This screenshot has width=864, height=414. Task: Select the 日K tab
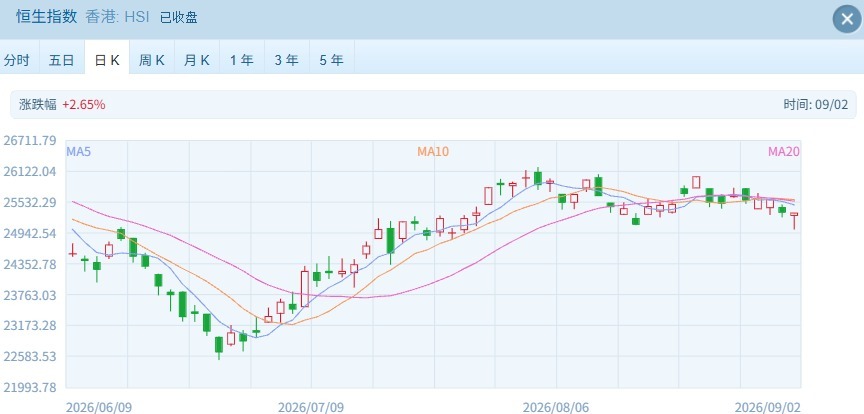[107, 60]
